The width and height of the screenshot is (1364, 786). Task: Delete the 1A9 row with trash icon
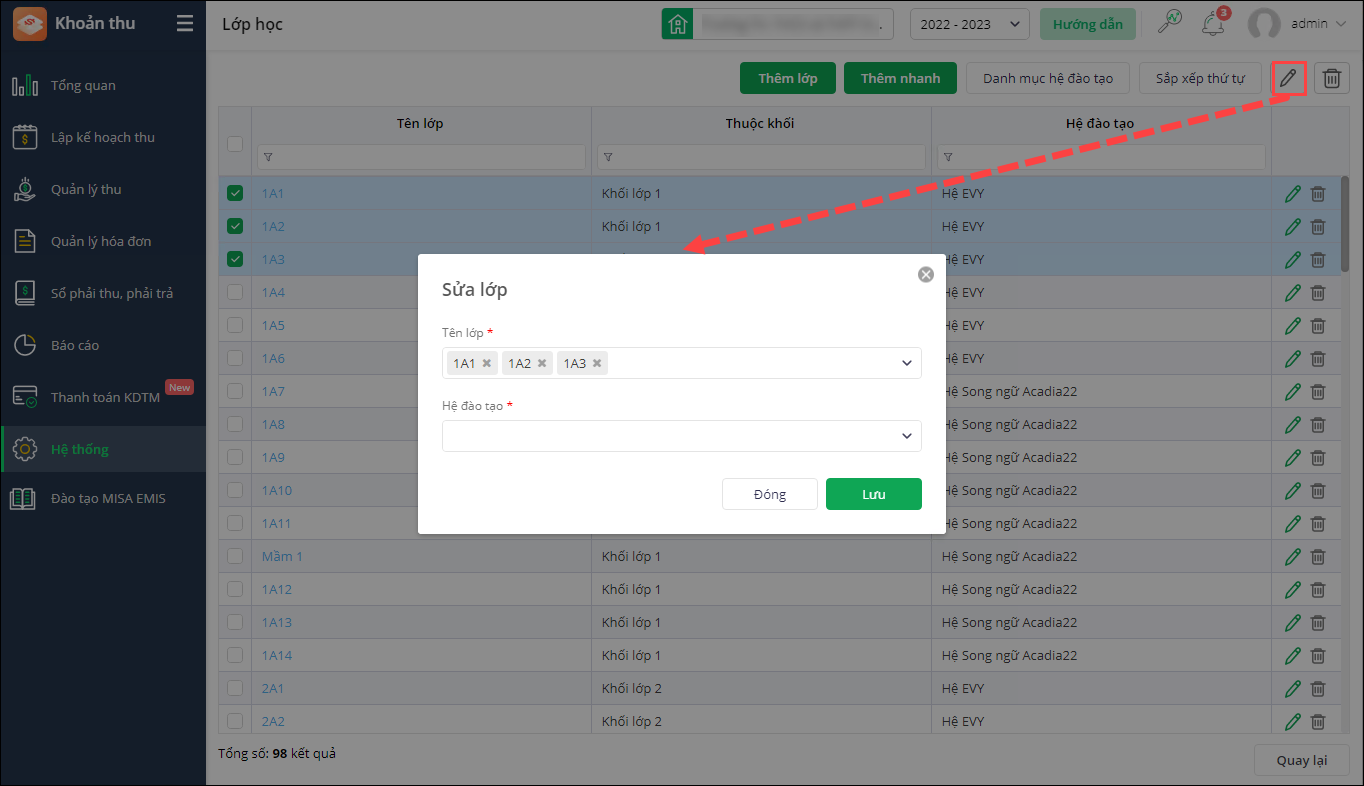(1318, 458)
